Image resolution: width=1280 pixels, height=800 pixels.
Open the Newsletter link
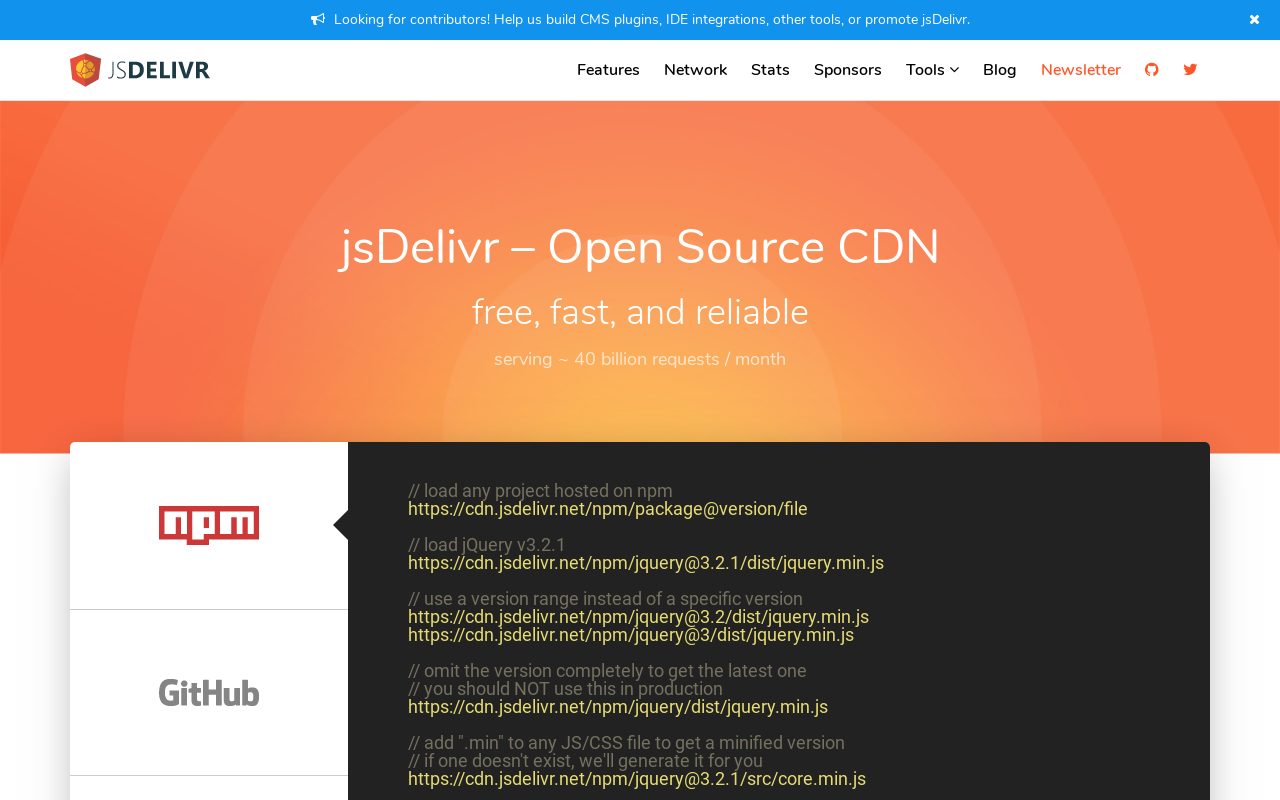[1081, 70]
